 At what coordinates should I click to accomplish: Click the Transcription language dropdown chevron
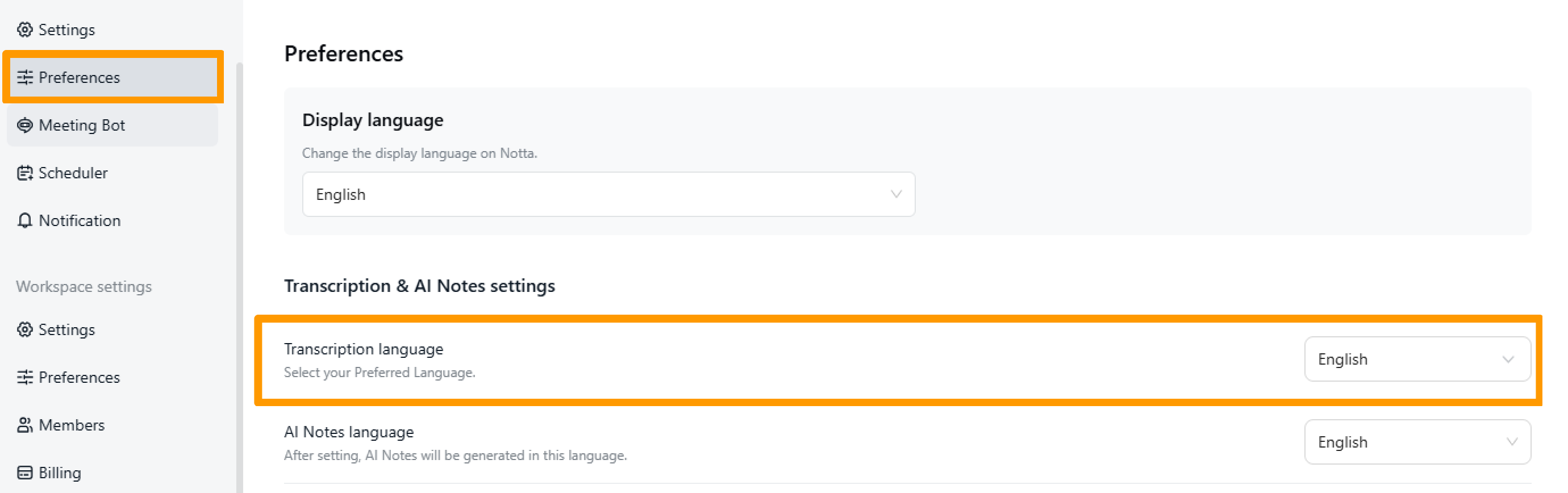(x=1508, y=359)
